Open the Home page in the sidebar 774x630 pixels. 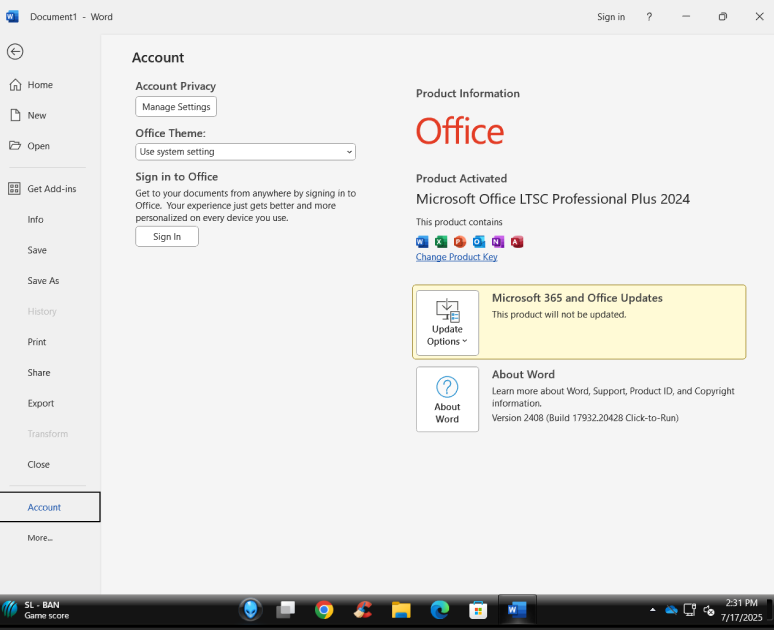click(x=42, y=85)
